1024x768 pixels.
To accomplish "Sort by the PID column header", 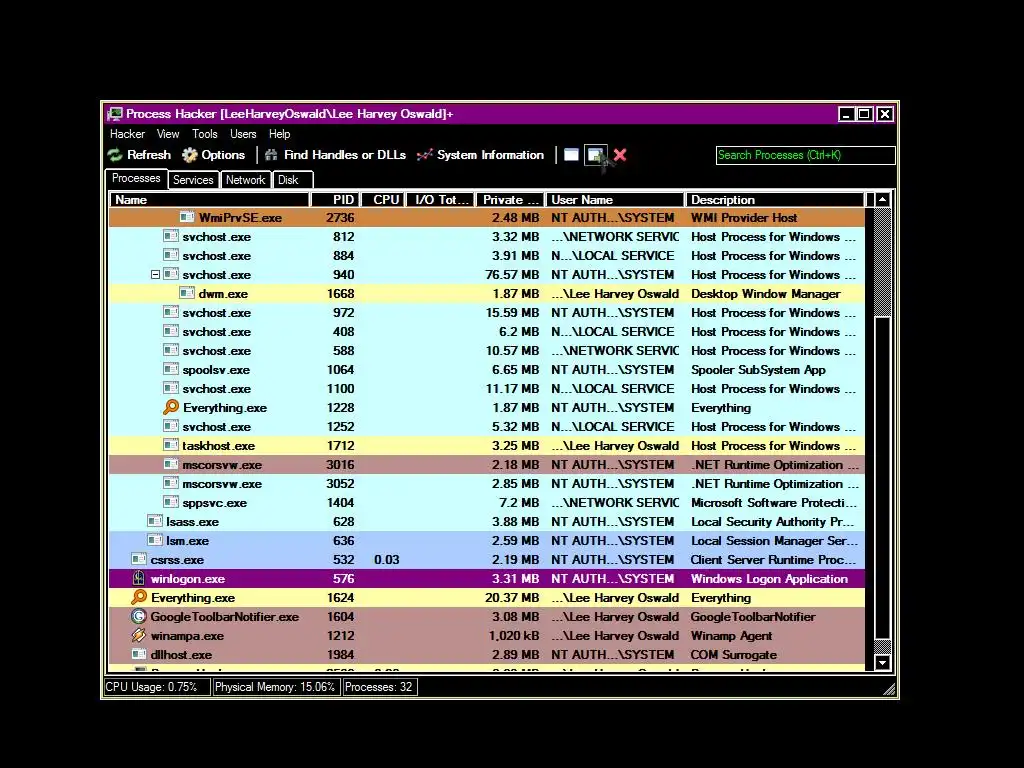I will 336,200.
